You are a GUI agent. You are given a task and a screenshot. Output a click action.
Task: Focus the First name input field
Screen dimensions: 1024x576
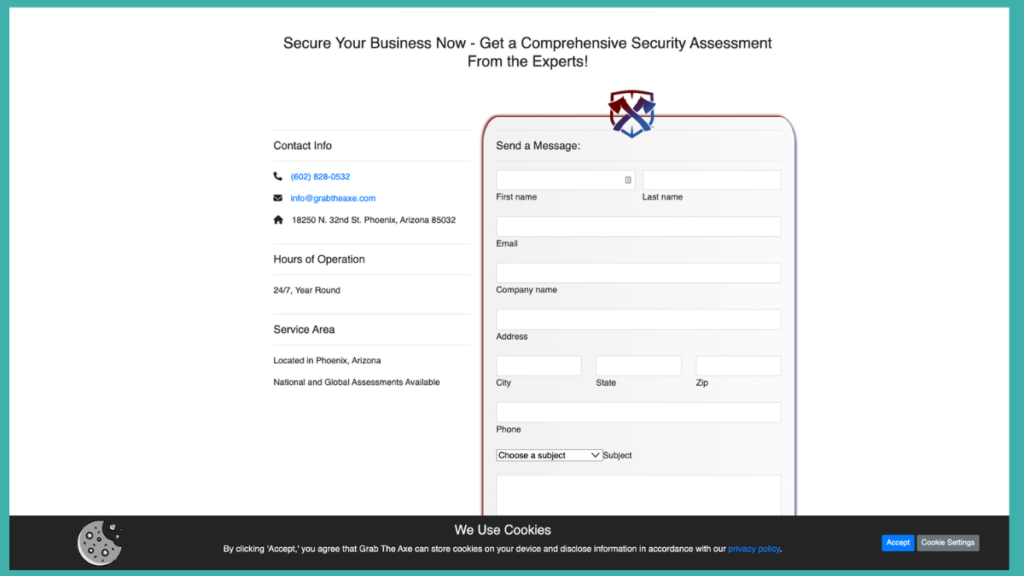[x=565, y=180]
